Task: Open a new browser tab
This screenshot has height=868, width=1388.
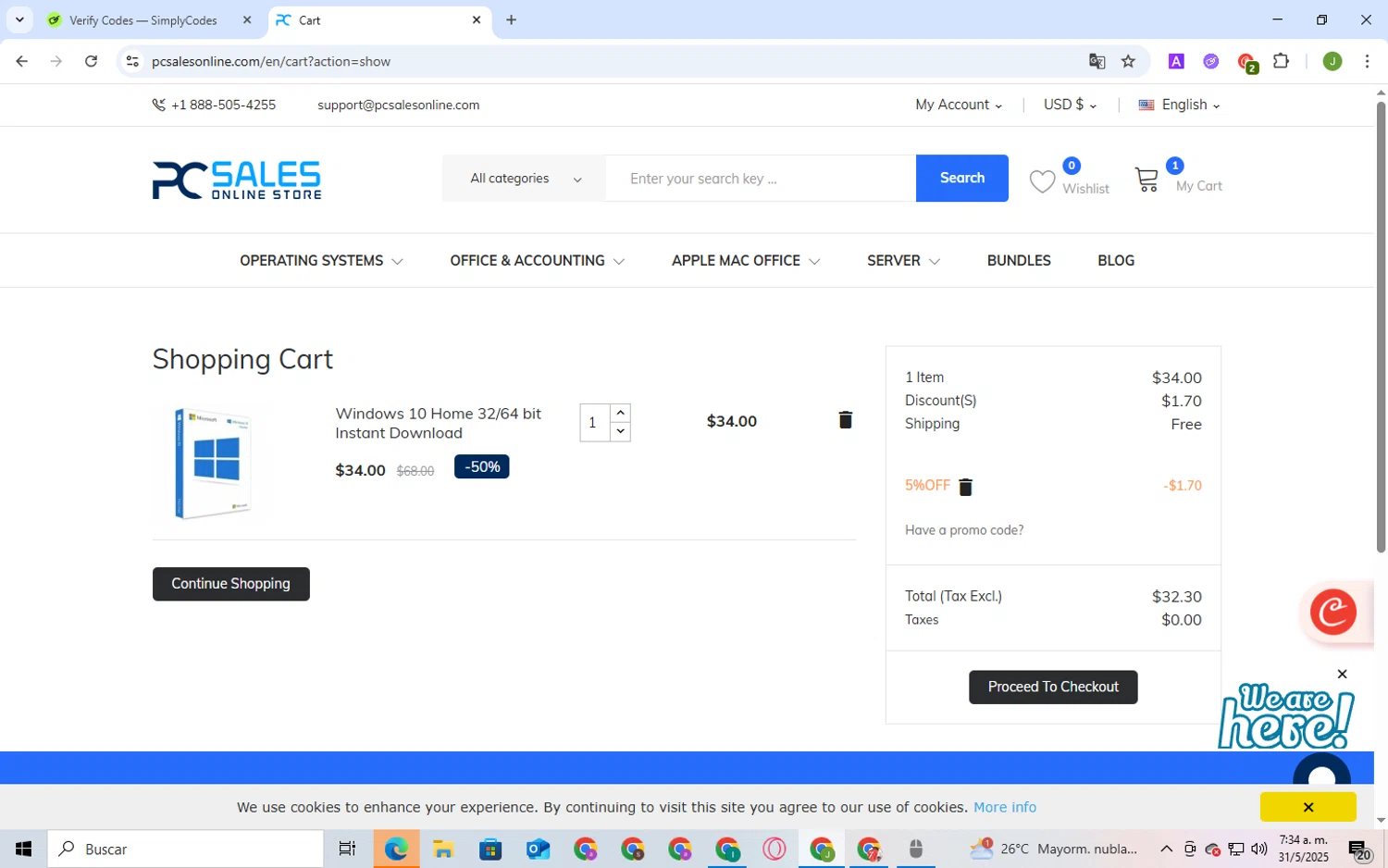Action: pyautogui.click(x=512, y=19)
